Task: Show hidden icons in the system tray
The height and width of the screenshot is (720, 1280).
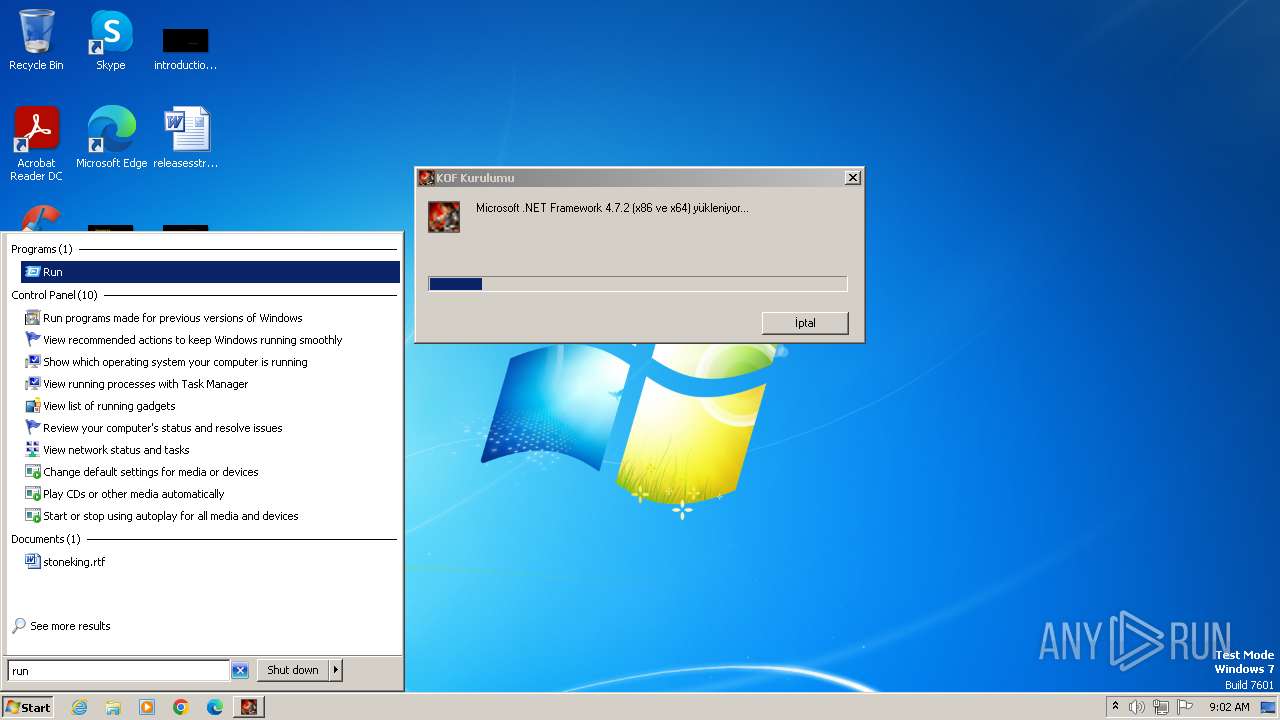Action: (1115, 707)
